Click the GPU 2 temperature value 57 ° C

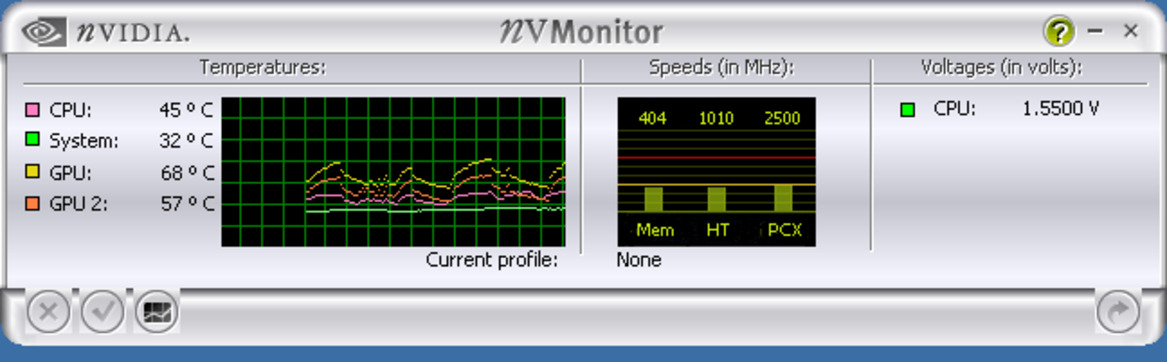point(187,203)
